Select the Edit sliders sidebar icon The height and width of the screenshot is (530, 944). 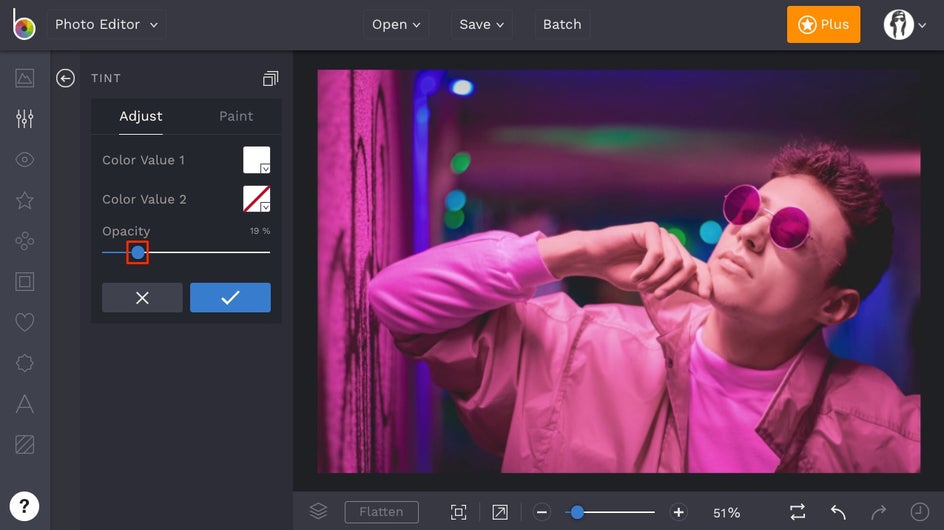coord(25,119)
